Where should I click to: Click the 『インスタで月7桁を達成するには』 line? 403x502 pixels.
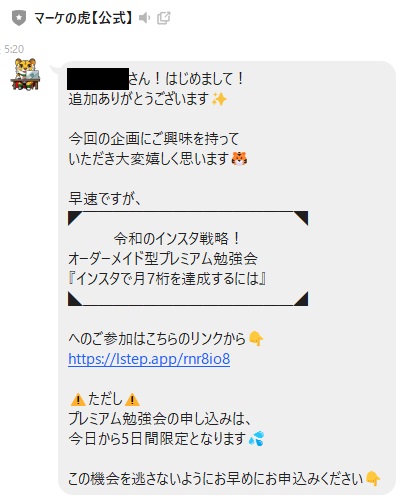pos(167,279)
